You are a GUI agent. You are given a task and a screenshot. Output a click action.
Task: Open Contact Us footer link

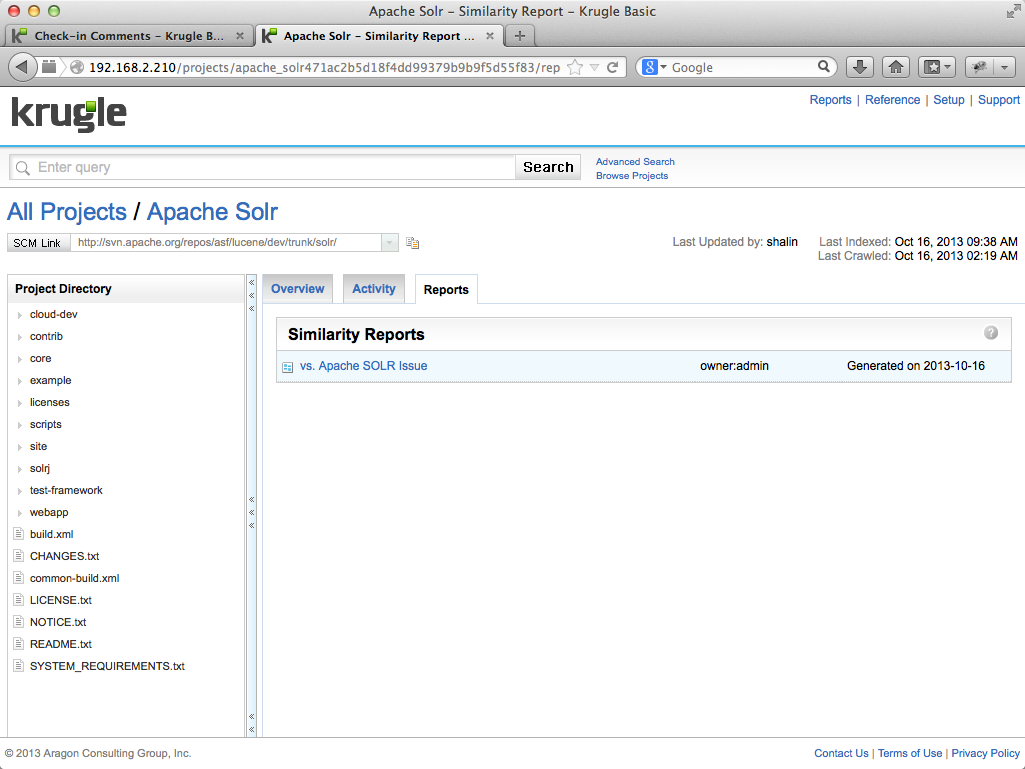[x=841, y=753]
